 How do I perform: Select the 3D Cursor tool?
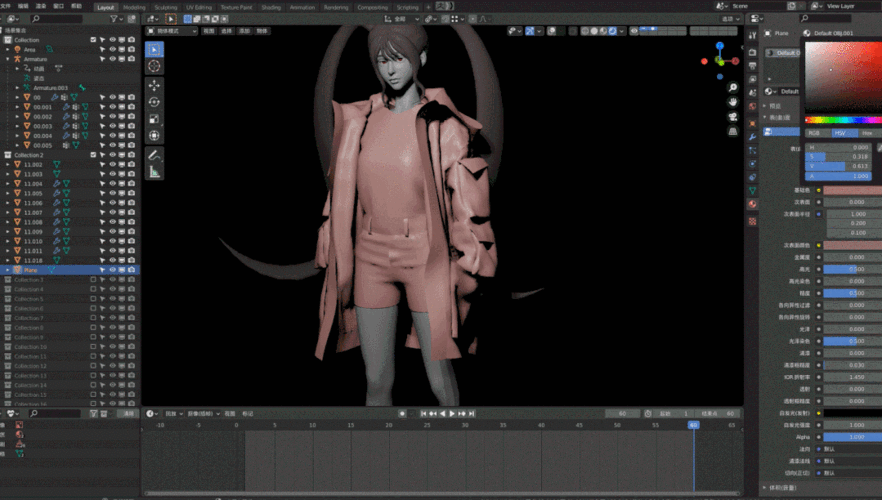[x=154, y=66]
